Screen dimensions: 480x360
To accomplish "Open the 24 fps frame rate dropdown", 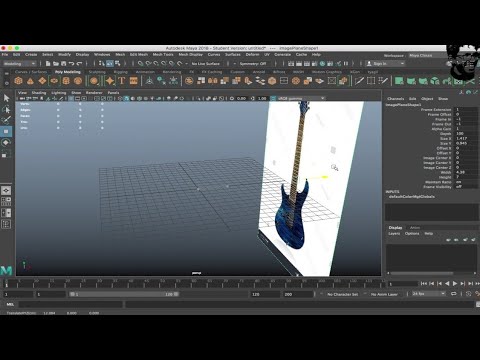I will (x=428, y=294).
